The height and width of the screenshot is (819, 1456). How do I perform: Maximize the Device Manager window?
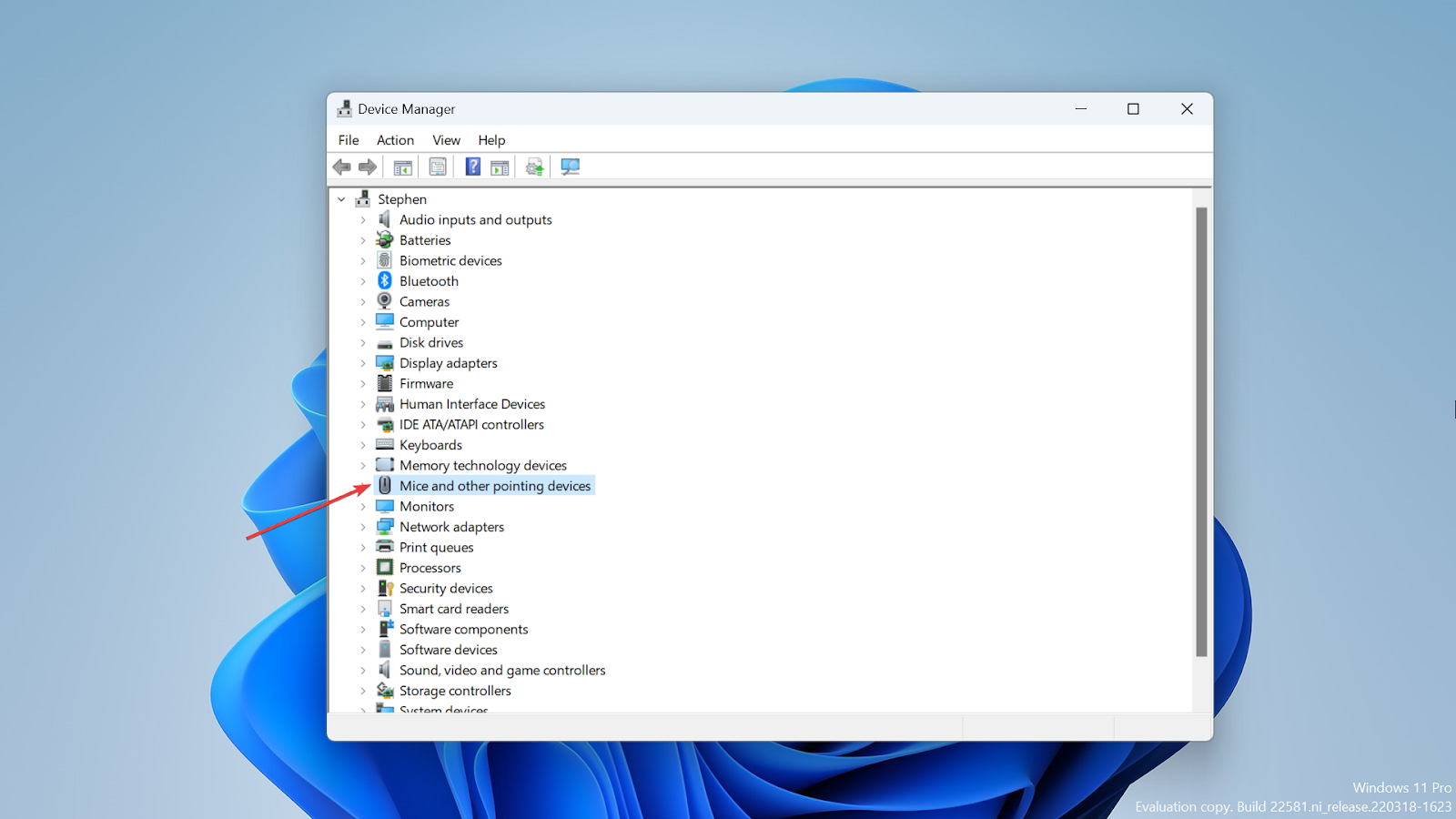[1133, 108]
